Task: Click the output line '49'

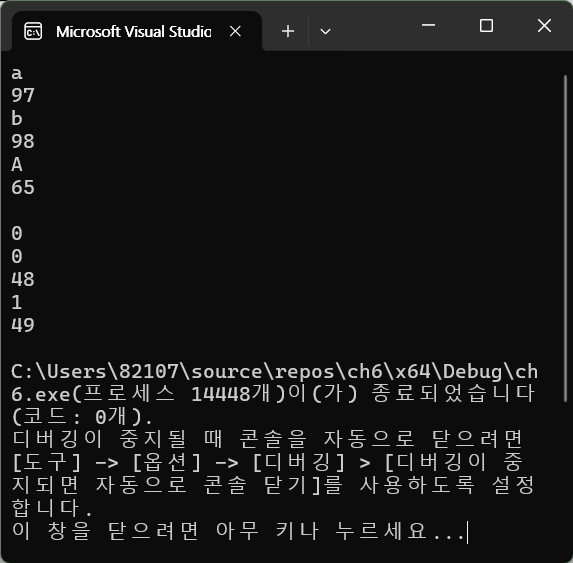Action: 23,325
